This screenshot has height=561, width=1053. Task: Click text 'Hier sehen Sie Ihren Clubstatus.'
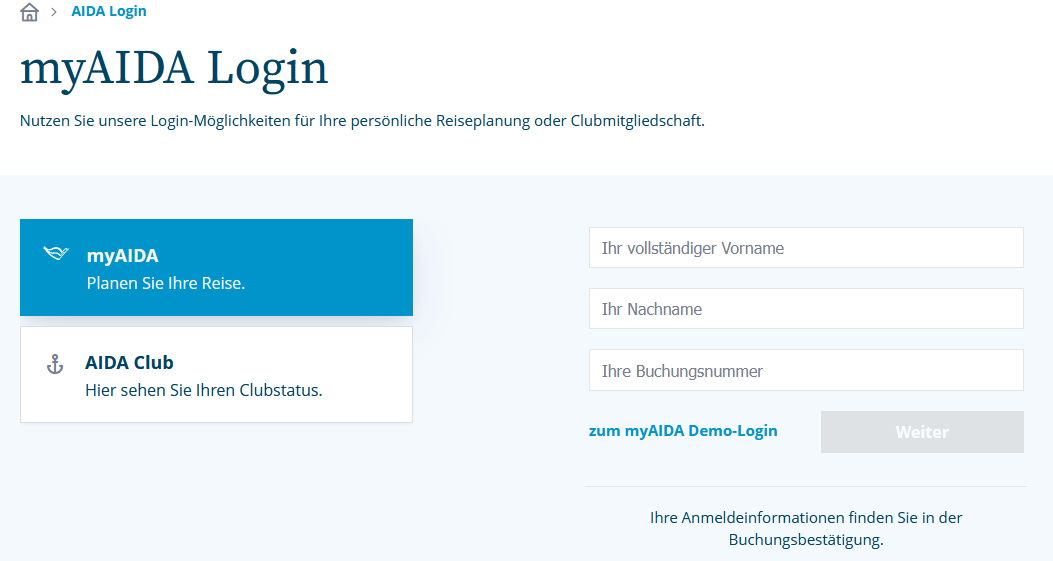point(203,390)
